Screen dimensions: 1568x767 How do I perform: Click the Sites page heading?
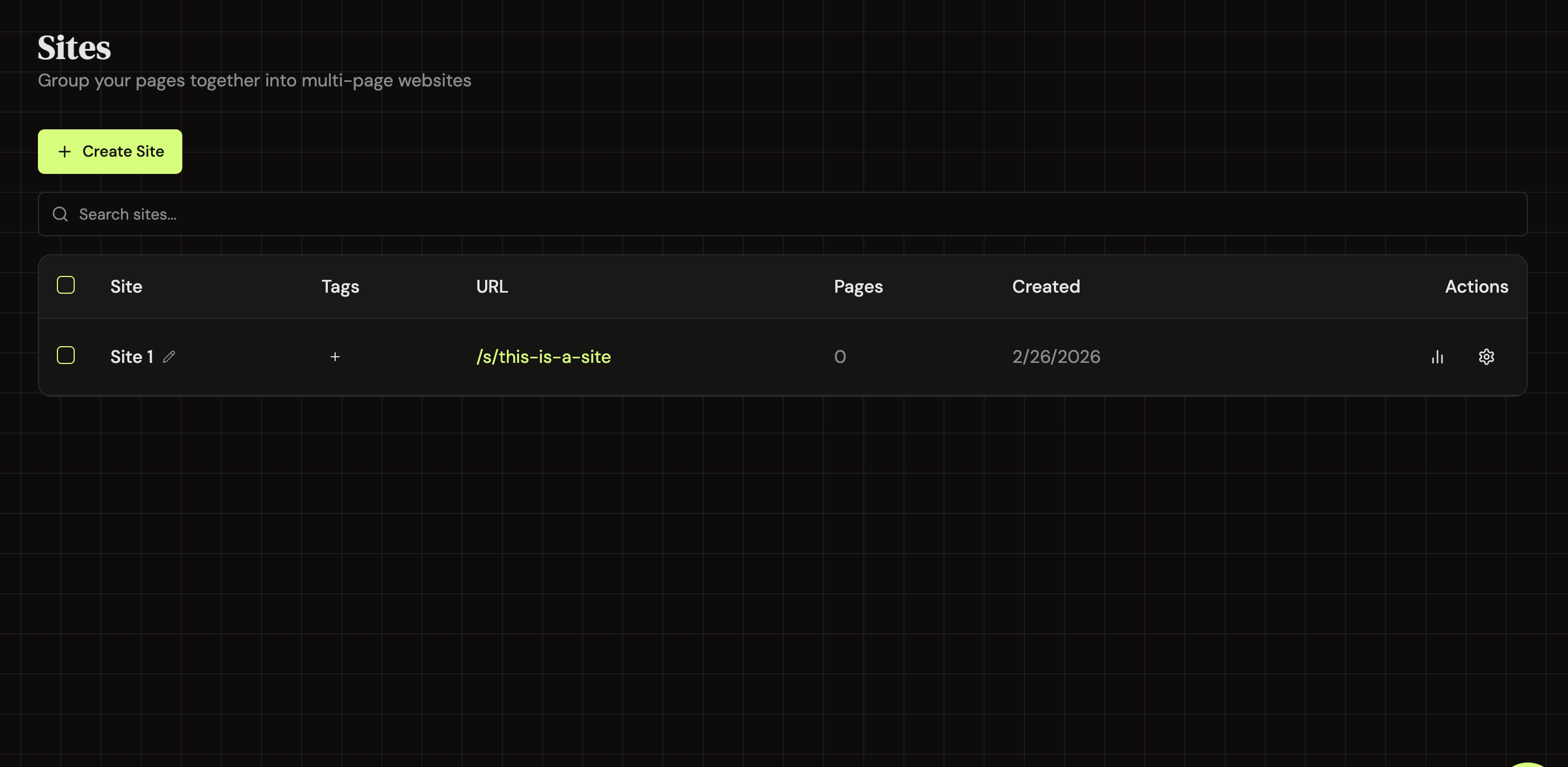[x=74, y=47]
